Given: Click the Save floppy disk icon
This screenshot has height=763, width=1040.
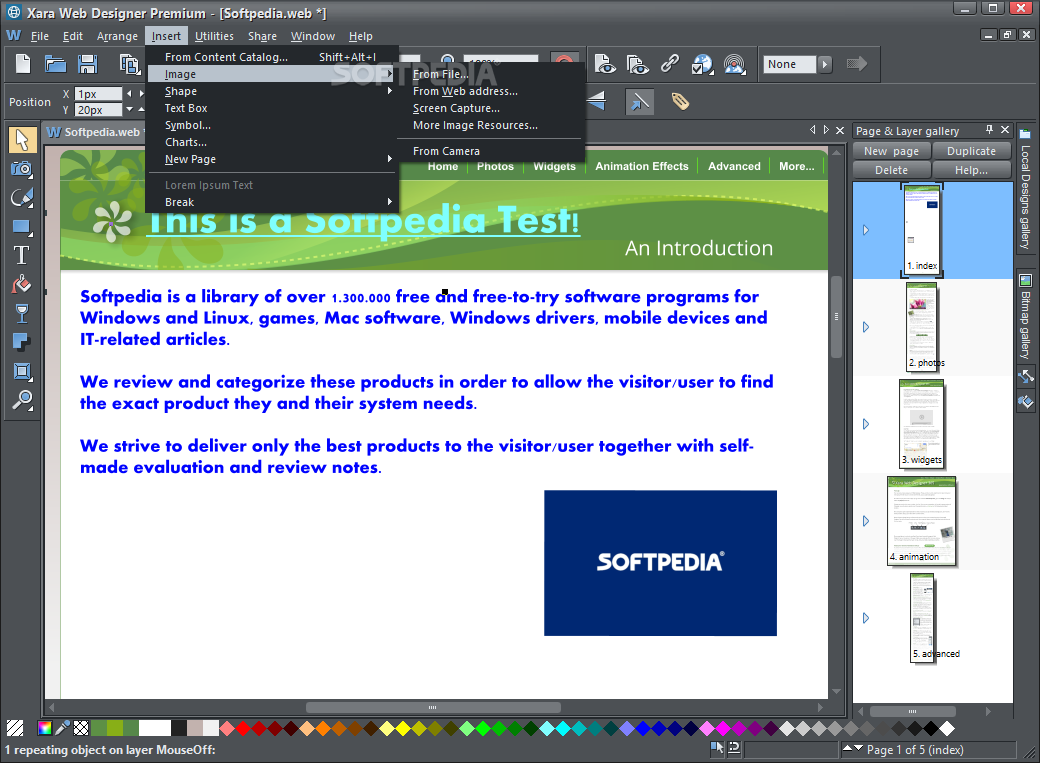Looking at the screenshot, I should [x=88, y=64].
